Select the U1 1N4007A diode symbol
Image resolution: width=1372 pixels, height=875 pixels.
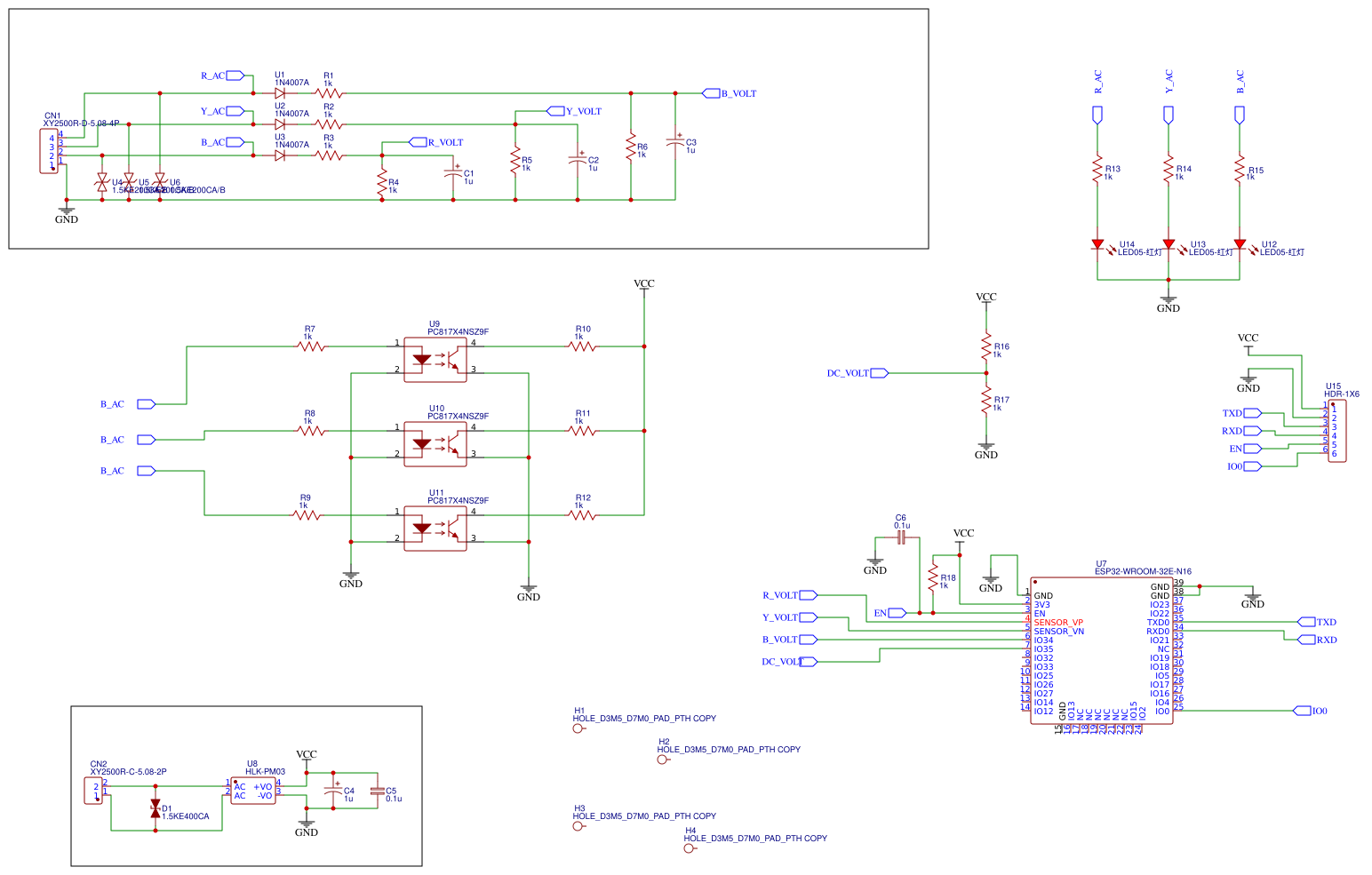[280, 93]
